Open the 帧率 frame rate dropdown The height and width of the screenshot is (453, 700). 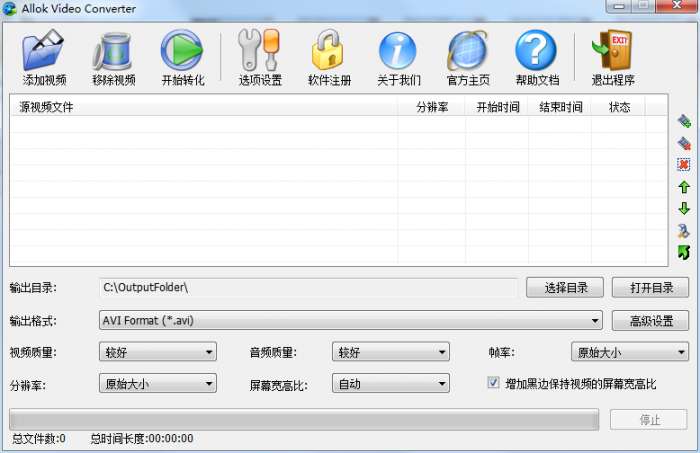coord(630,352)
